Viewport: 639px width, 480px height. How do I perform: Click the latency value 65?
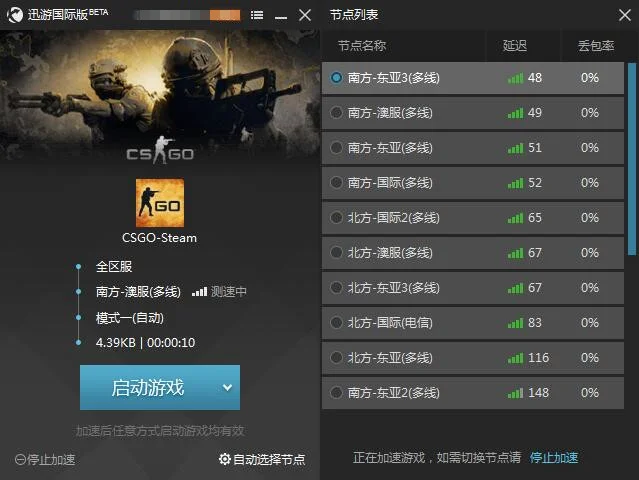(x=535, y=218)
